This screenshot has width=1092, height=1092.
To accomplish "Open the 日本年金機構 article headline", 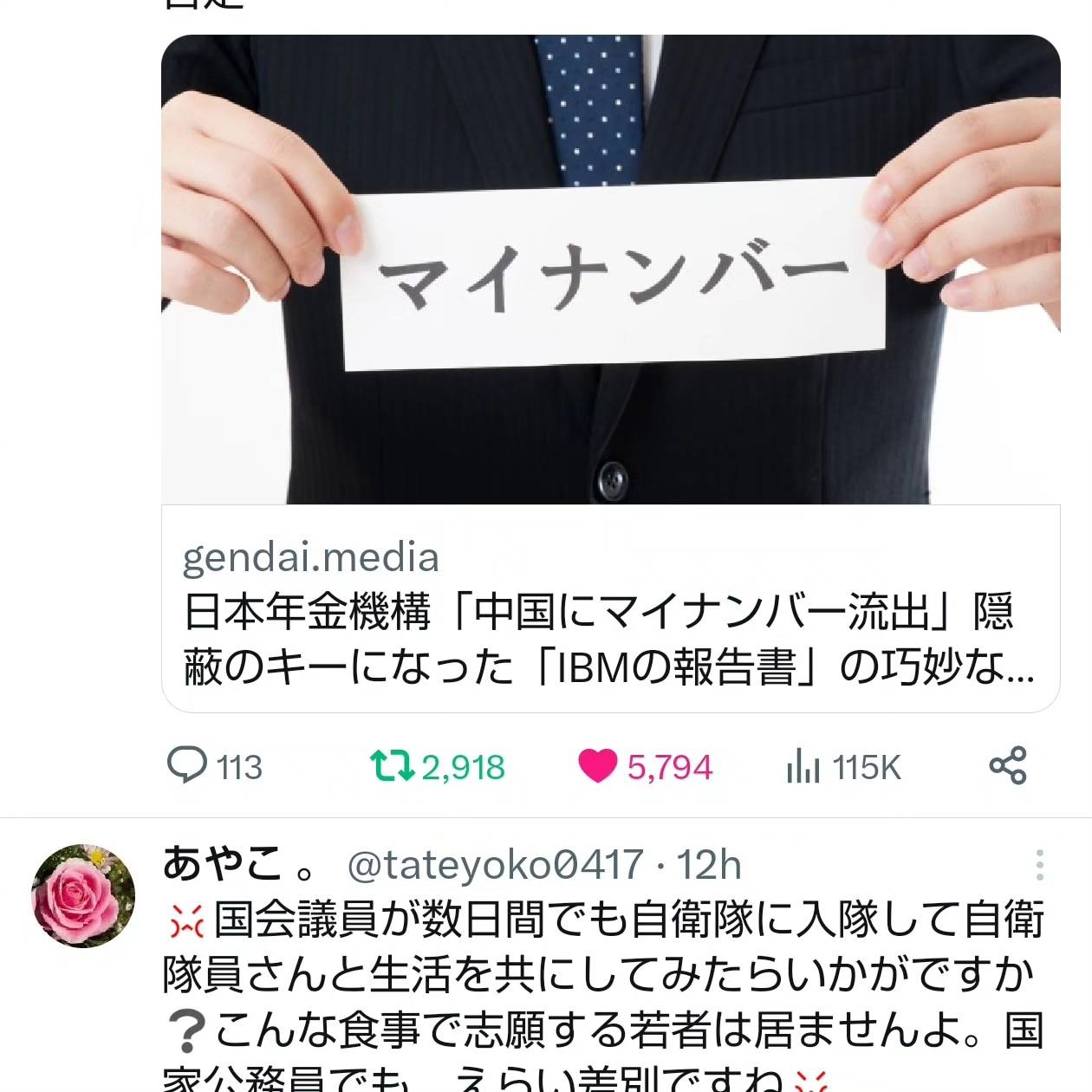I will 609,639.
